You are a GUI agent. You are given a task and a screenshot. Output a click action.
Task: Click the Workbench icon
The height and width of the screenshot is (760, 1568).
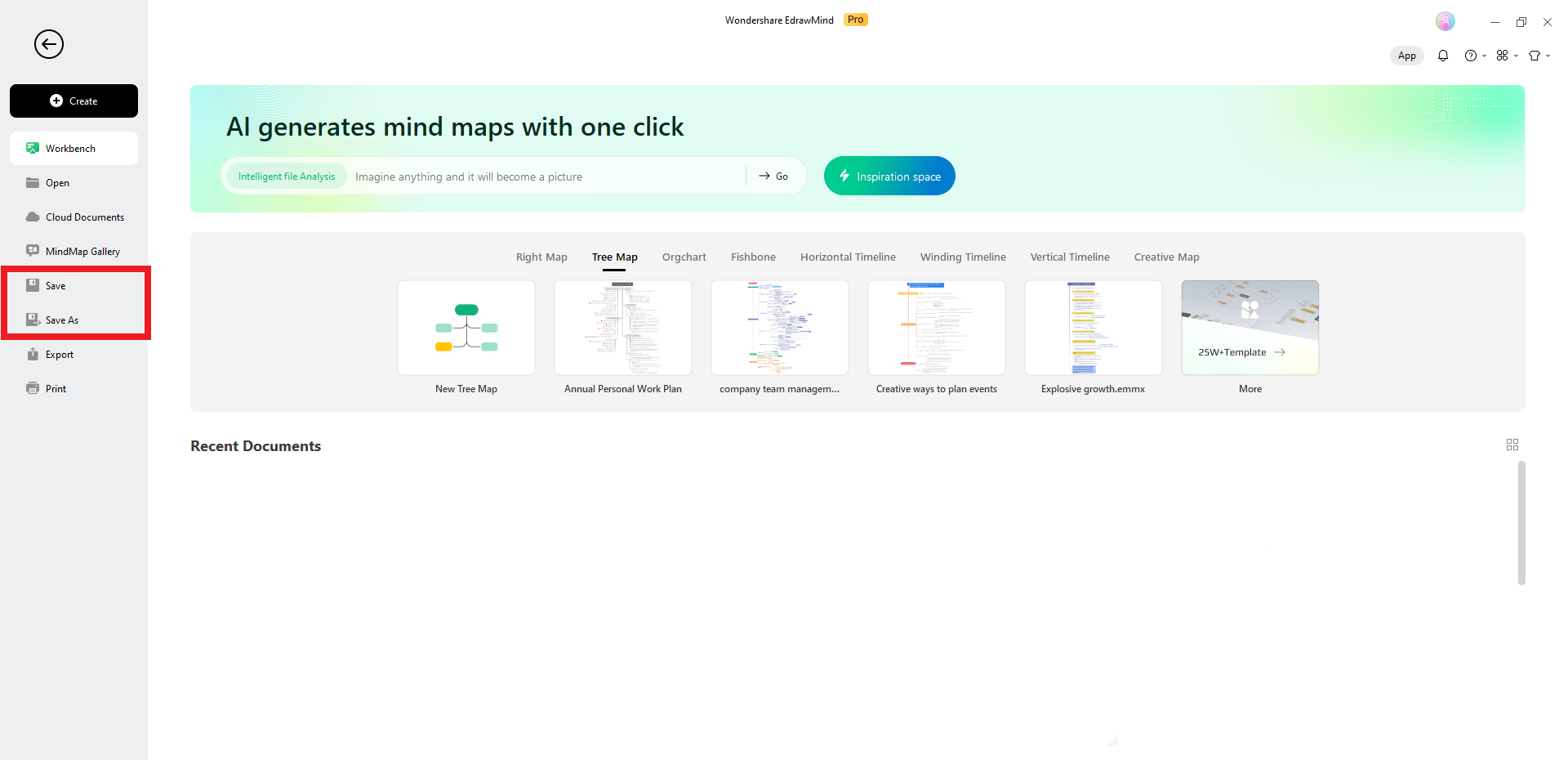point(33,148)
